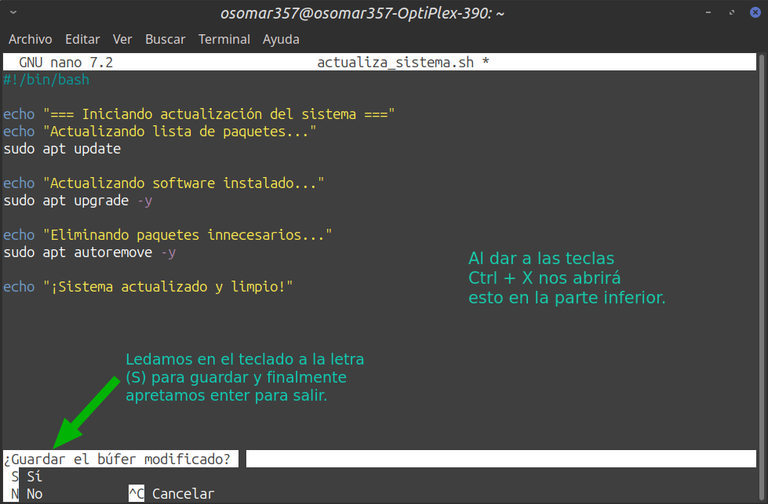
Task: Click the terminal vertical scrollbar
Action: (x=762, y=277)
